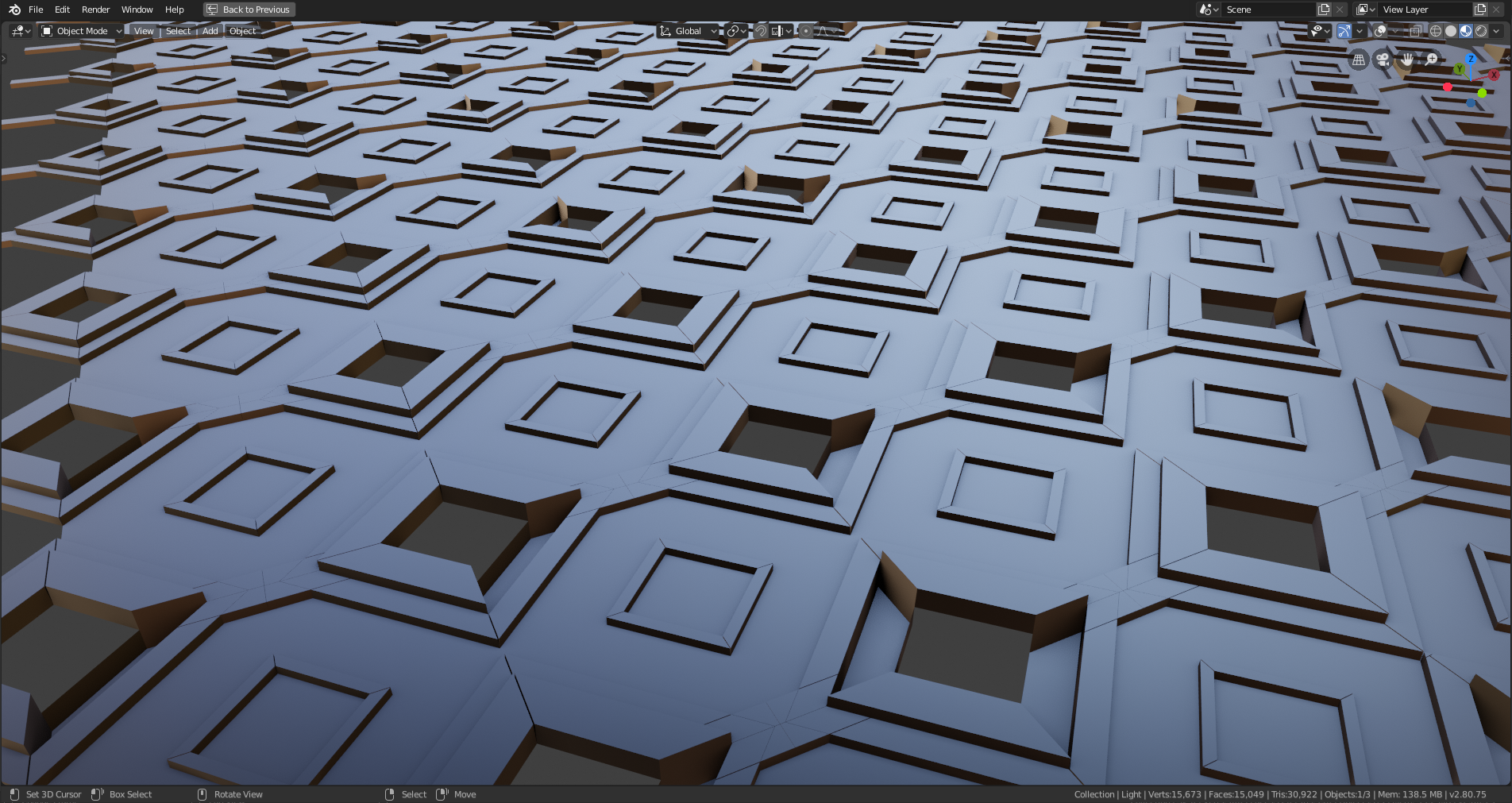The width and height of the screenshot is (1512, 803).
Task: Browse view layers with the View Layer icon
Action: (x=1365, y=10)
